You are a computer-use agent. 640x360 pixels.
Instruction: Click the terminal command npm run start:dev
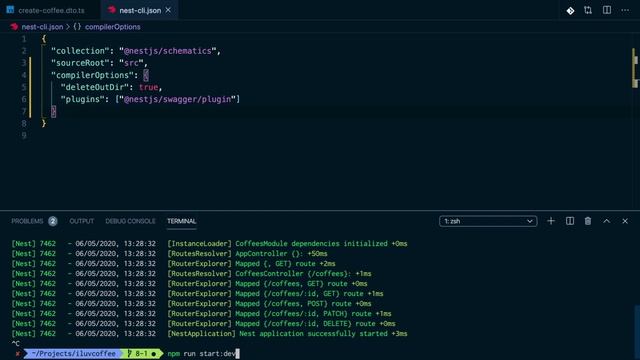[x=201, y=353]
